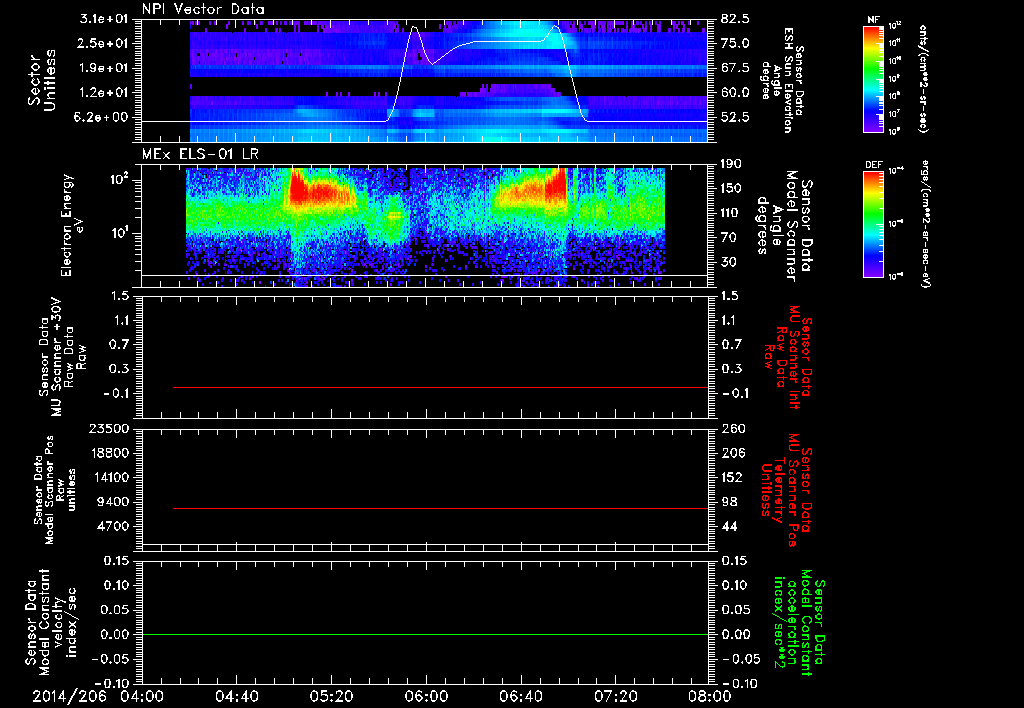Image resolution: width=1024 pixels, height=708 pixels.
Task: Click the 10¹² tick on NF color bar
Action: (x=896, y=26)
